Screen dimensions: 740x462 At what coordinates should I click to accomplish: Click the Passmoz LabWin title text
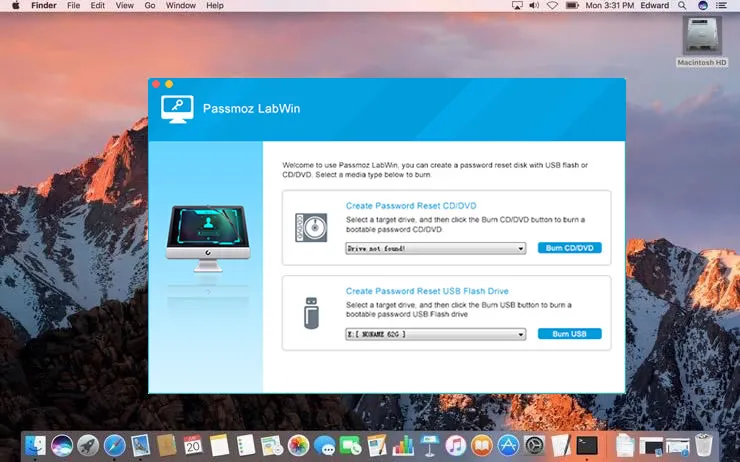tap(252, 109)
